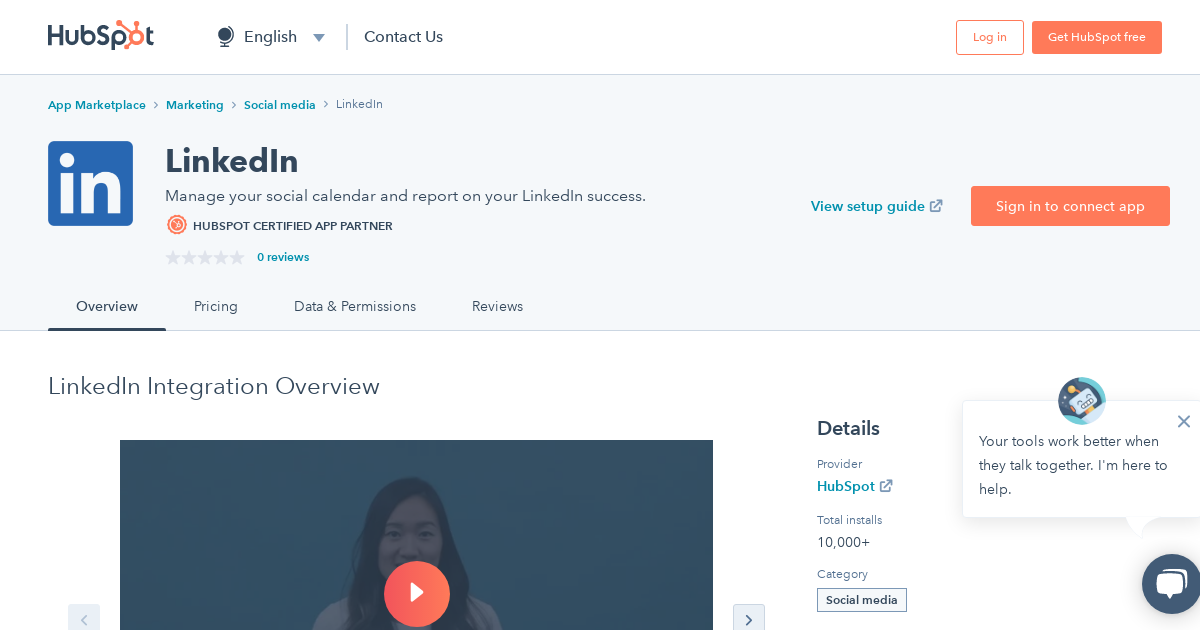The image size is (1200, 630).
Task: Rate with the fifth star
Action: click(x=236, y=257)
